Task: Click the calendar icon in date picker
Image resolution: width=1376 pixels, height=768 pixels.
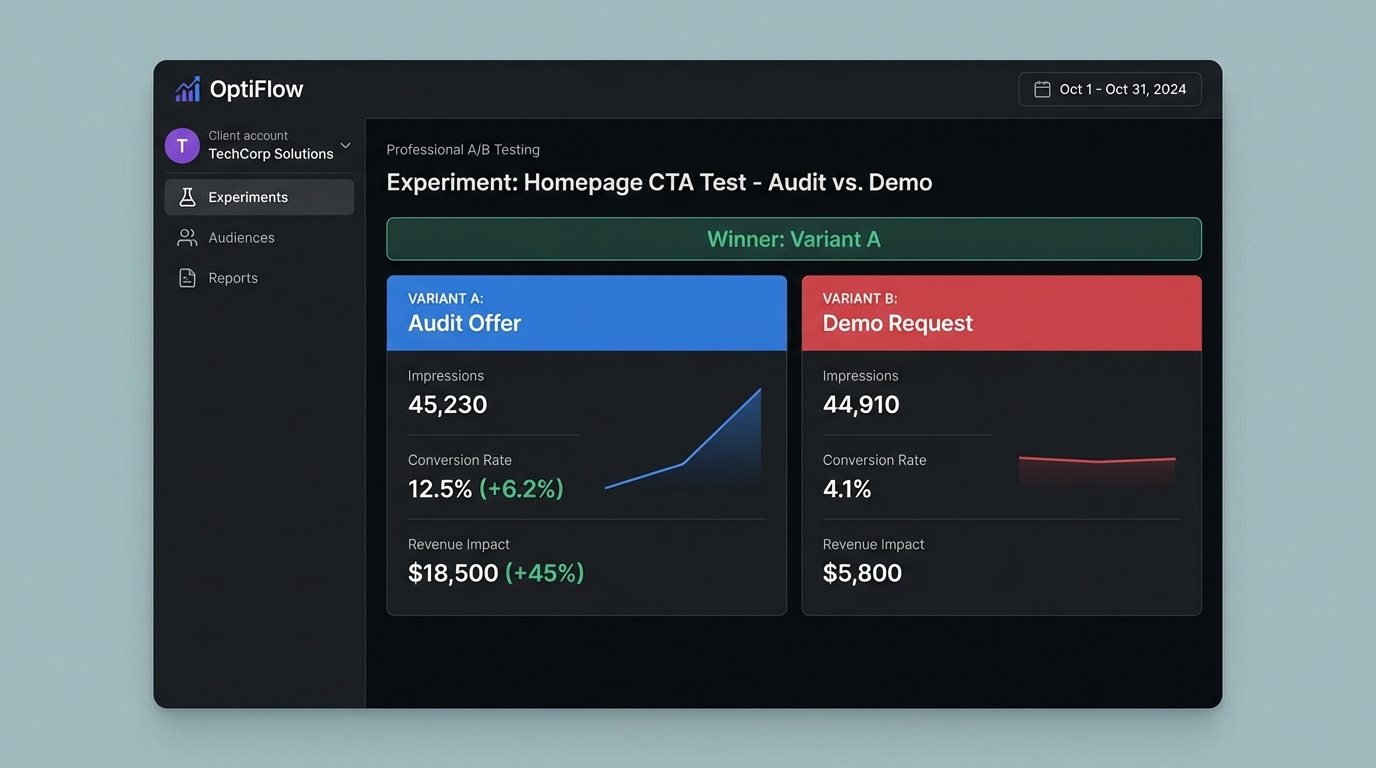Action: coord(1042,89)
